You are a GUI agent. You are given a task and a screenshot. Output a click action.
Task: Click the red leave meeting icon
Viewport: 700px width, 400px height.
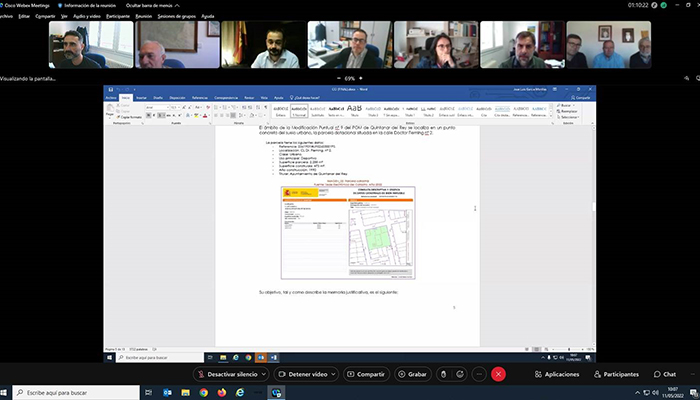click(499, 374)
